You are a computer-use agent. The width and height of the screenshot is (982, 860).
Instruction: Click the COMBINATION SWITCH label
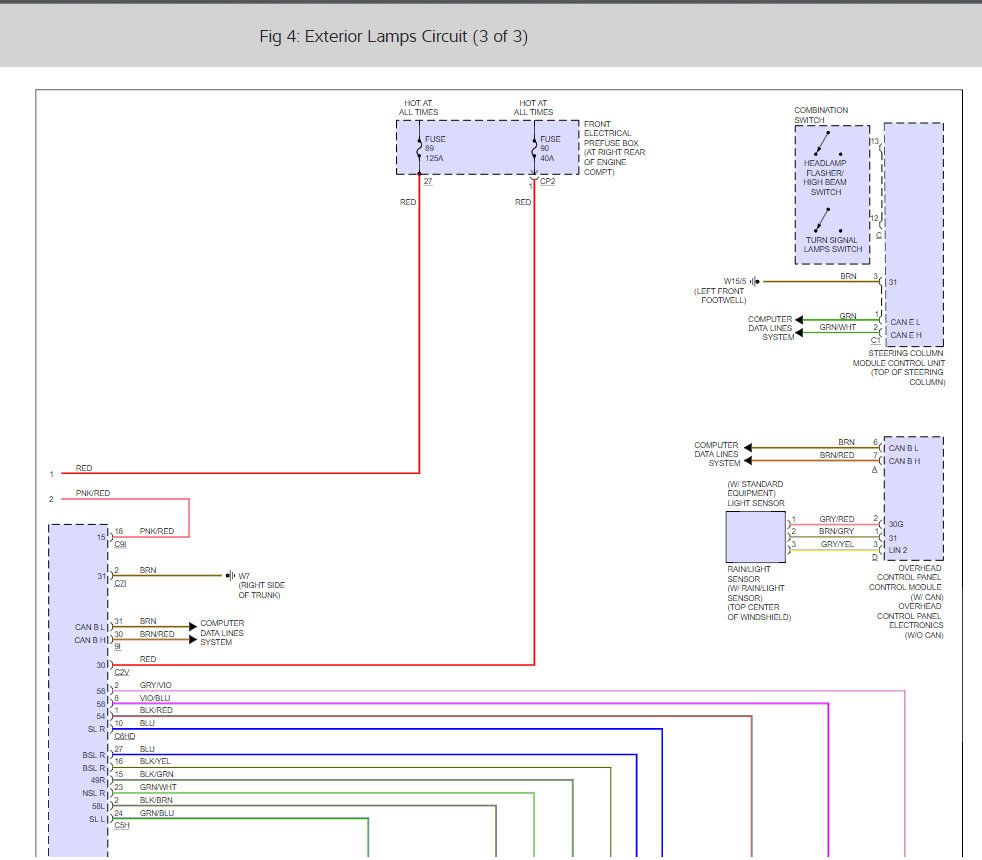click(820, 115)
